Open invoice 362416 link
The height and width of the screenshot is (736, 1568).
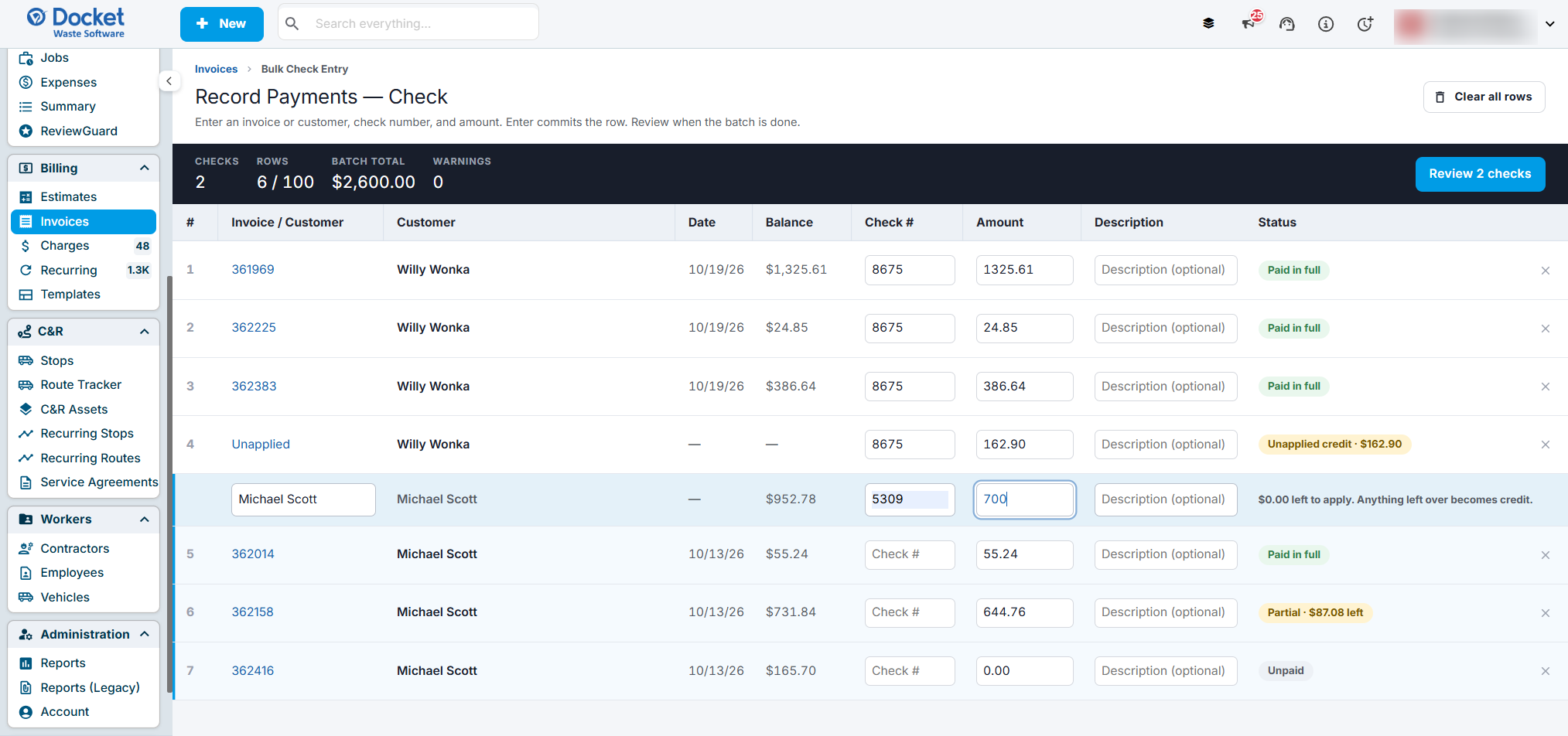point(253,671)
